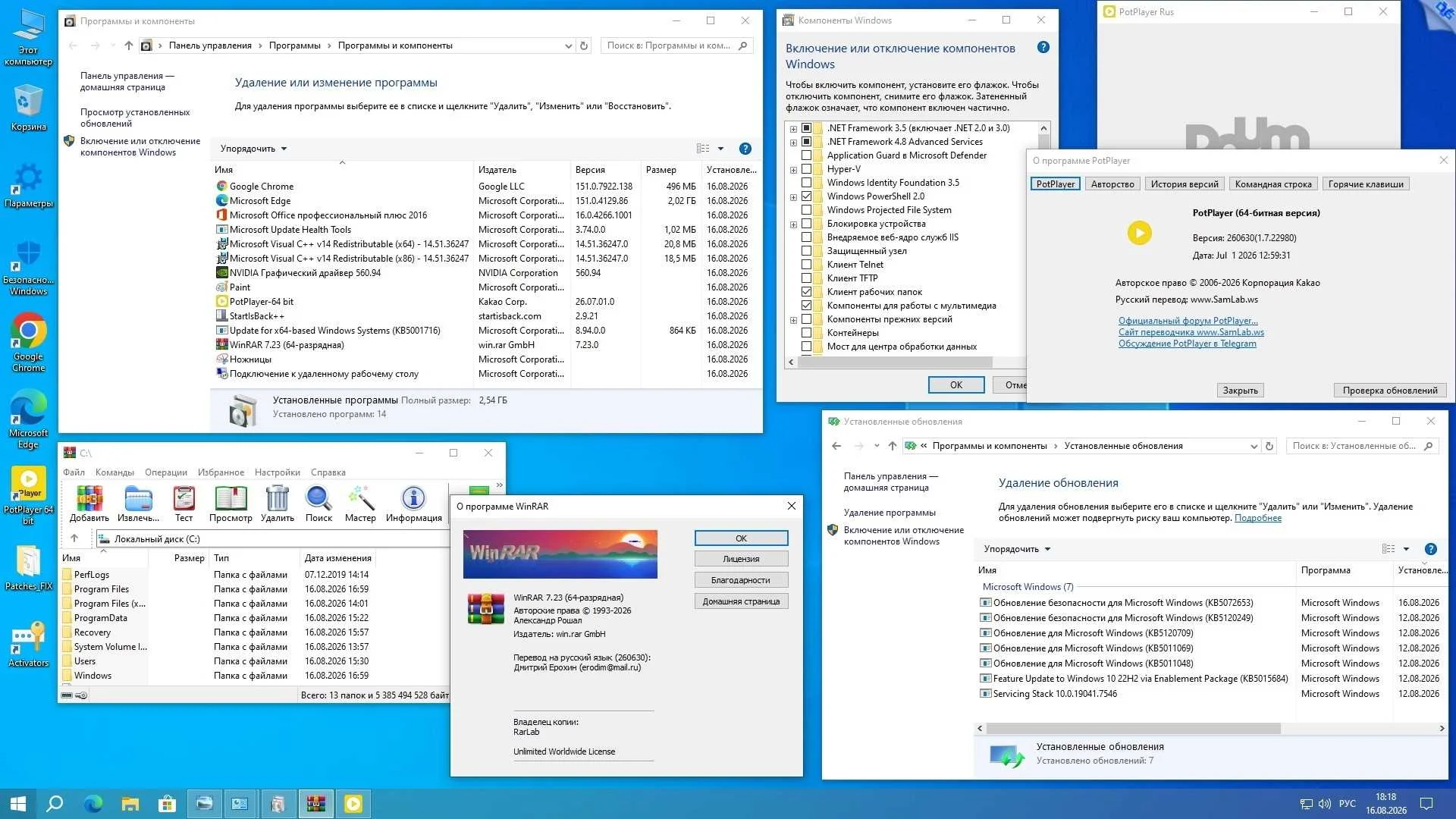Viewport: 1456px width, 819px height.
Task: Open taskbar search magnifier
Action: point(55,804)
